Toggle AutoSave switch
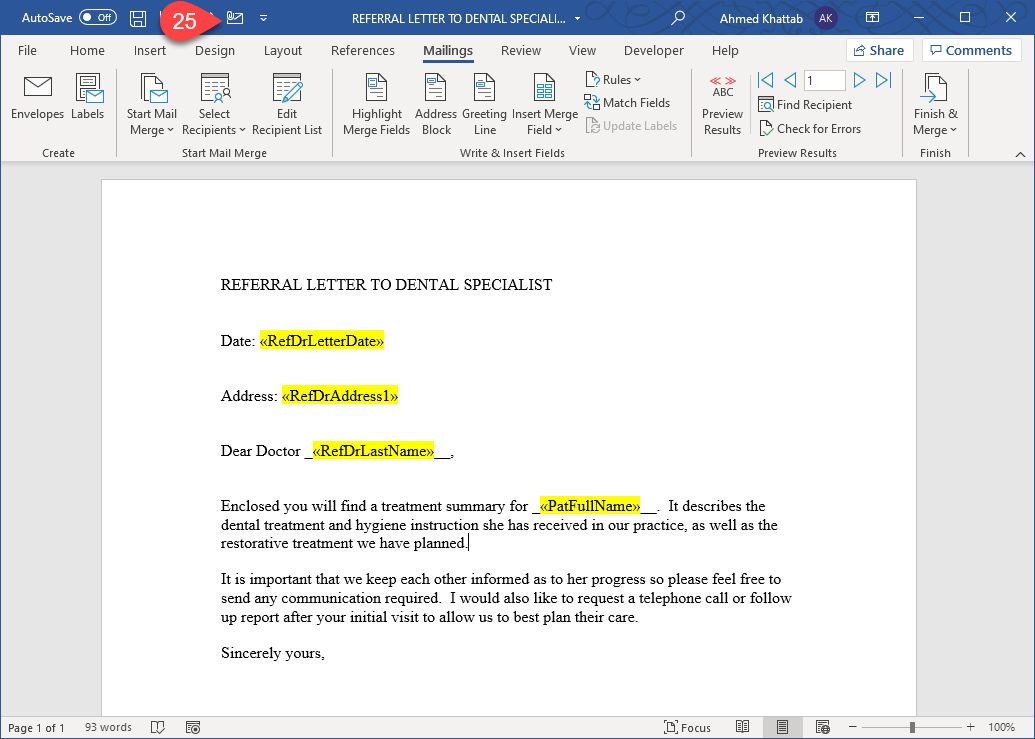Screen dimensions: 1035x739 click(98, 18)
